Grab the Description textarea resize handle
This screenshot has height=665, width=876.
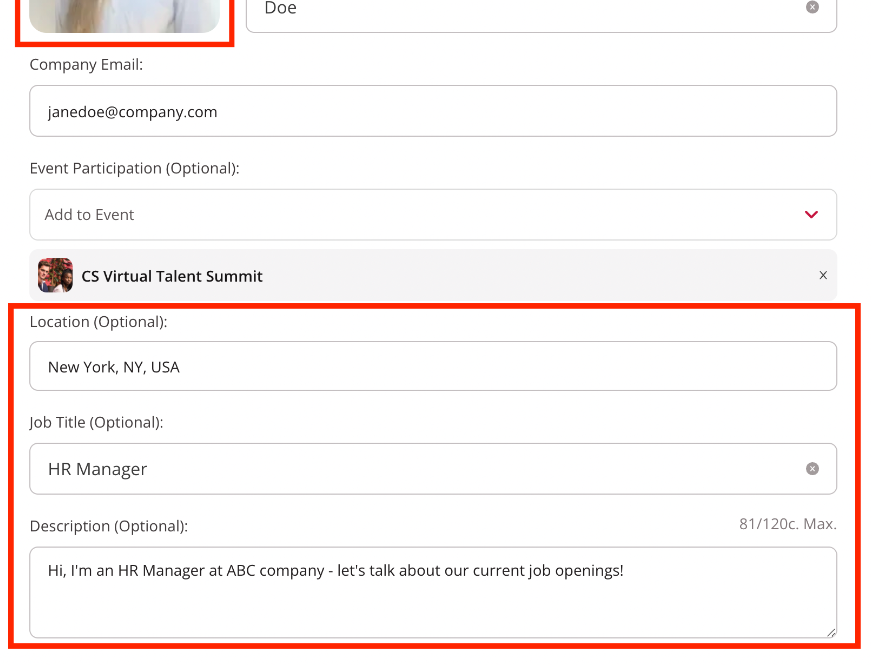(x=829, y=631)
